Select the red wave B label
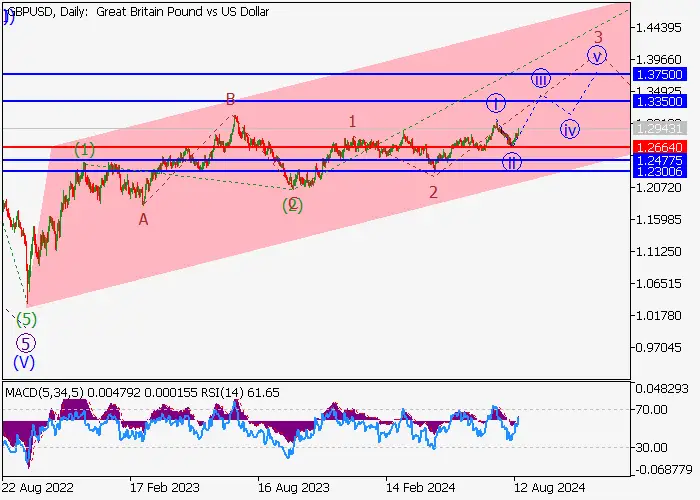 (x=230, y=99)
